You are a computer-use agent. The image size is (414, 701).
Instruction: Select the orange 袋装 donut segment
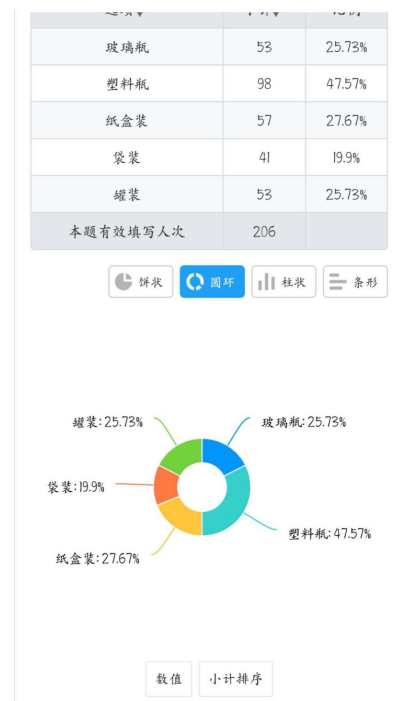pyautogui.click(x=165, y=486)
